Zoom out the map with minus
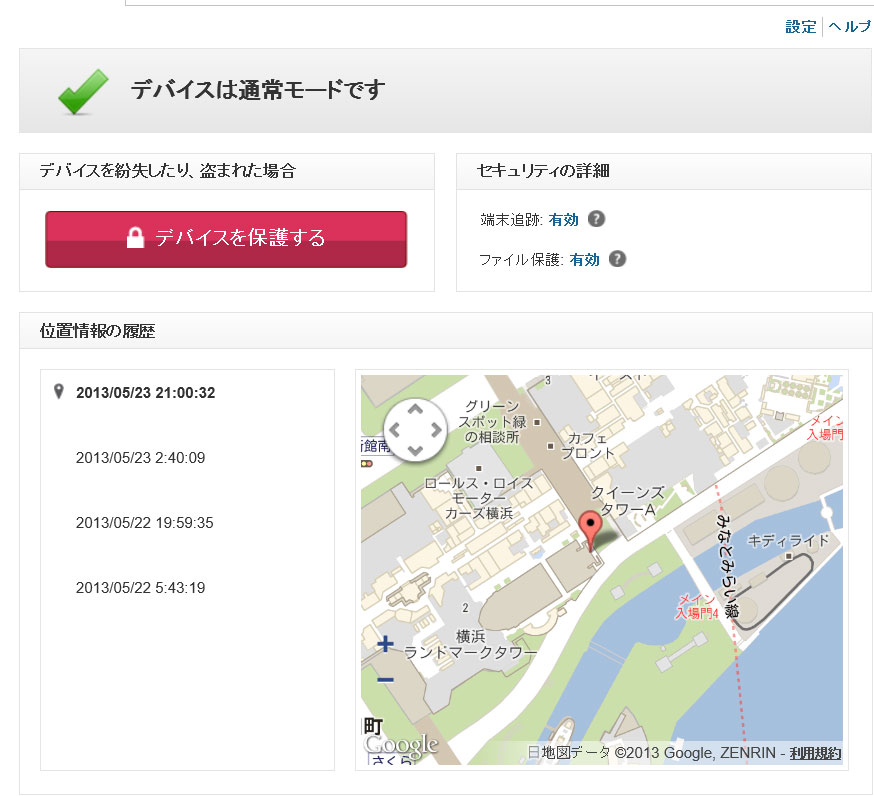 click(385, 679)
